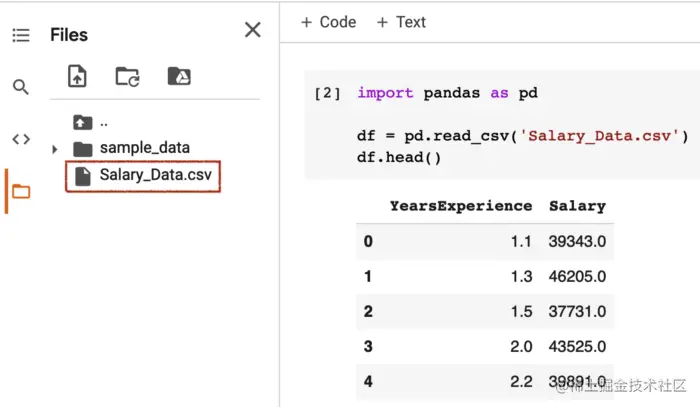700x407 pixels.
Task: Click the pd.read_csv code line
Action: pos(522,136)
